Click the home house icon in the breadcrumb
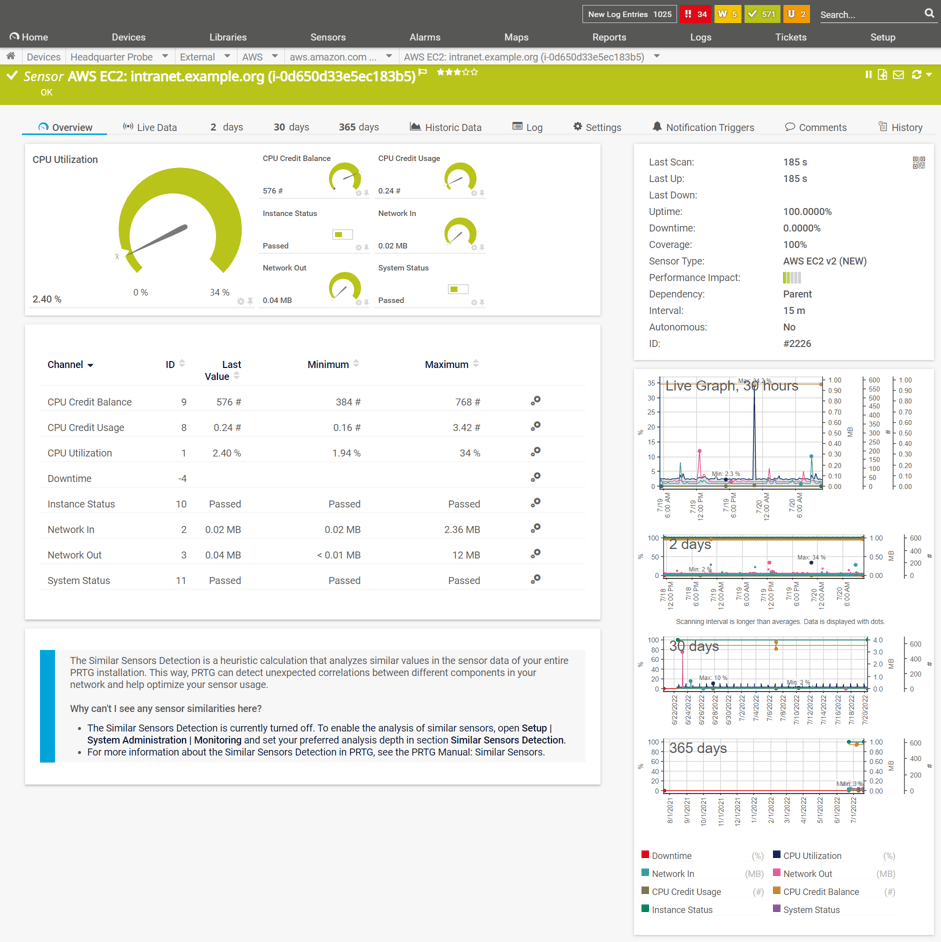The image size is (941, 942). coord(10,57)
